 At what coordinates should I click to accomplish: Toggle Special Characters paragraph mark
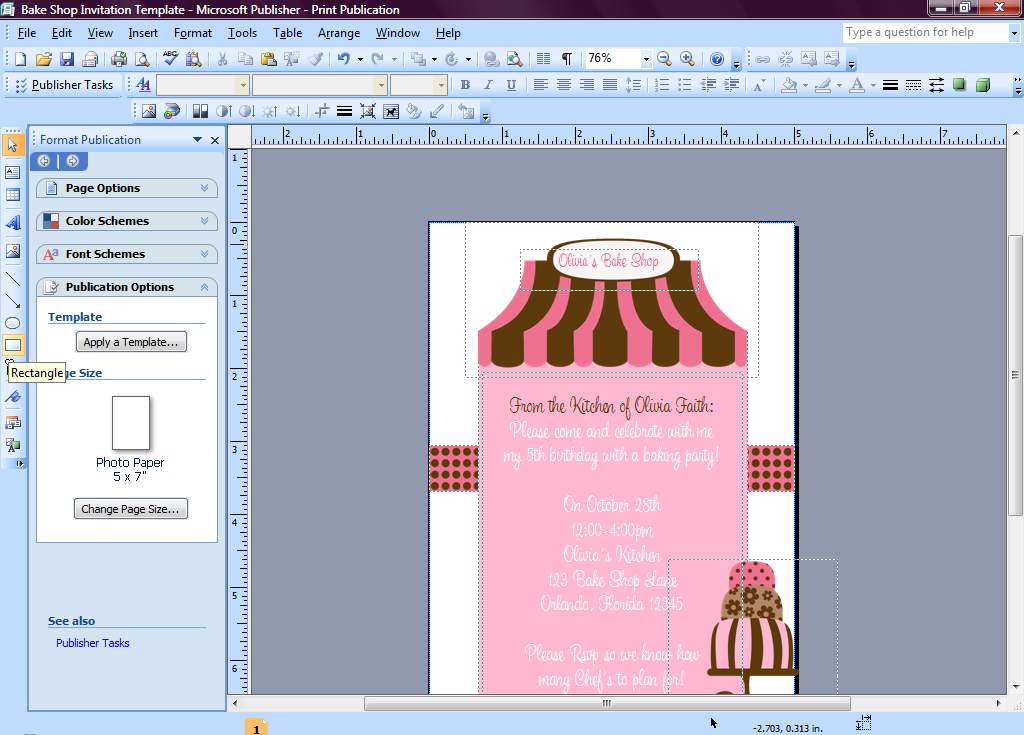pos(566,59)
